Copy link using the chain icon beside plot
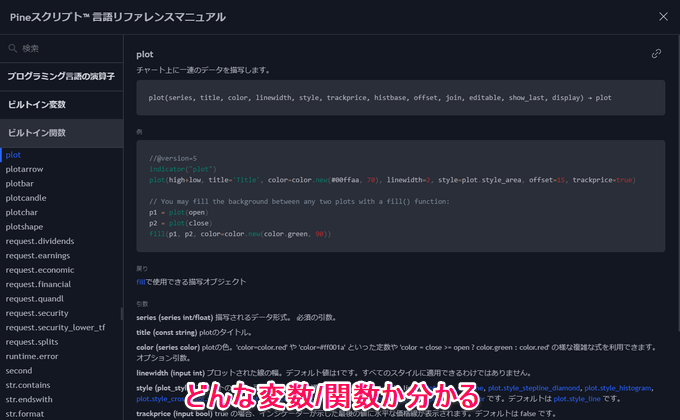This screenshot has width=680, height=420. click(656, 53)
